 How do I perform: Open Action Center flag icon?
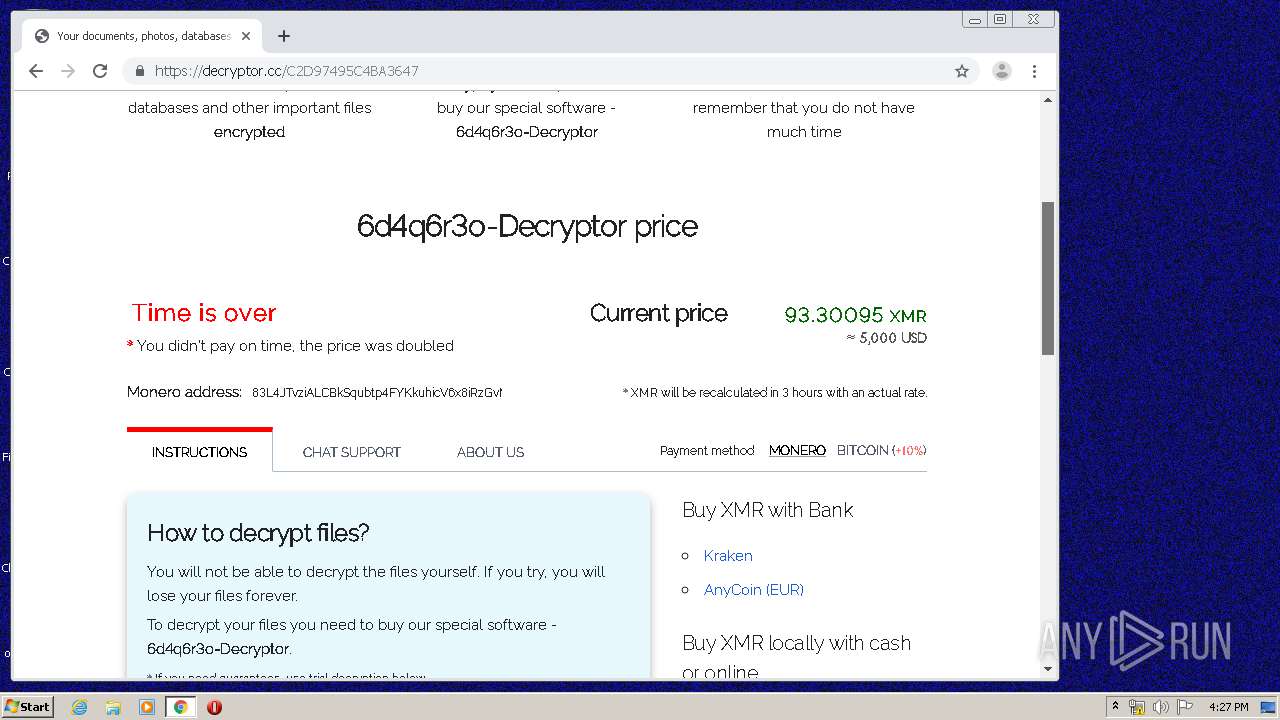(x=1185, y=707)
